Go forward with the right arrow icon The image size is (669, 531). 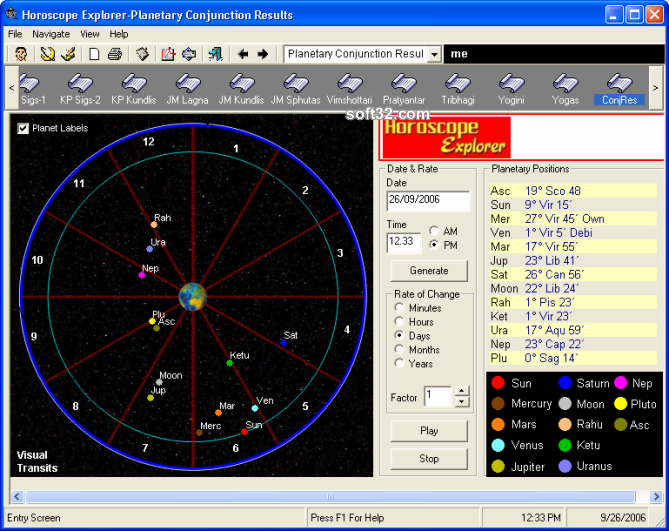(263, 54)
